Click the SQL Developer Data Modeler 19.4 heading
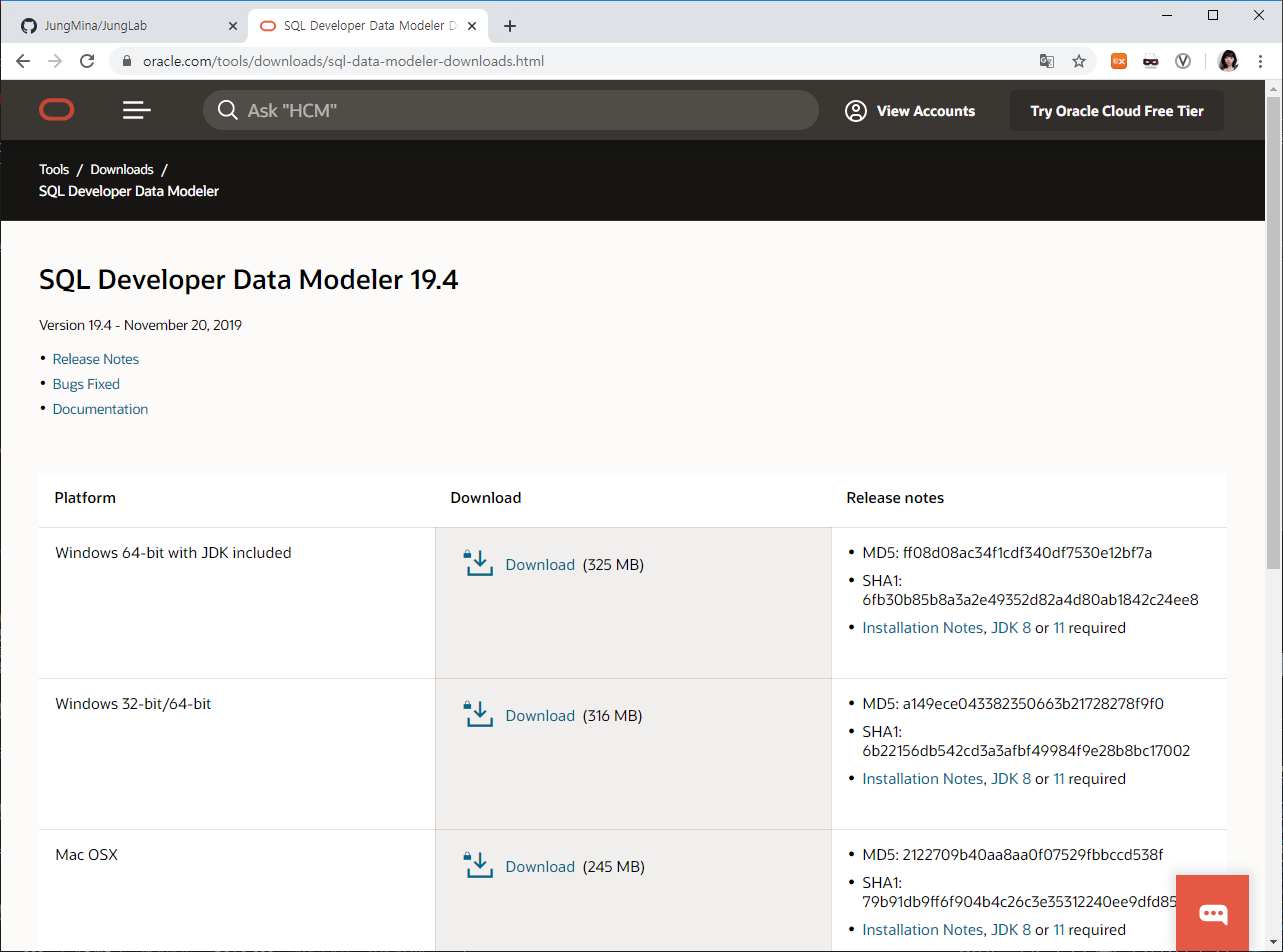Image resolution: width=1283 pixels, height=952 pixels. point(248,279)
